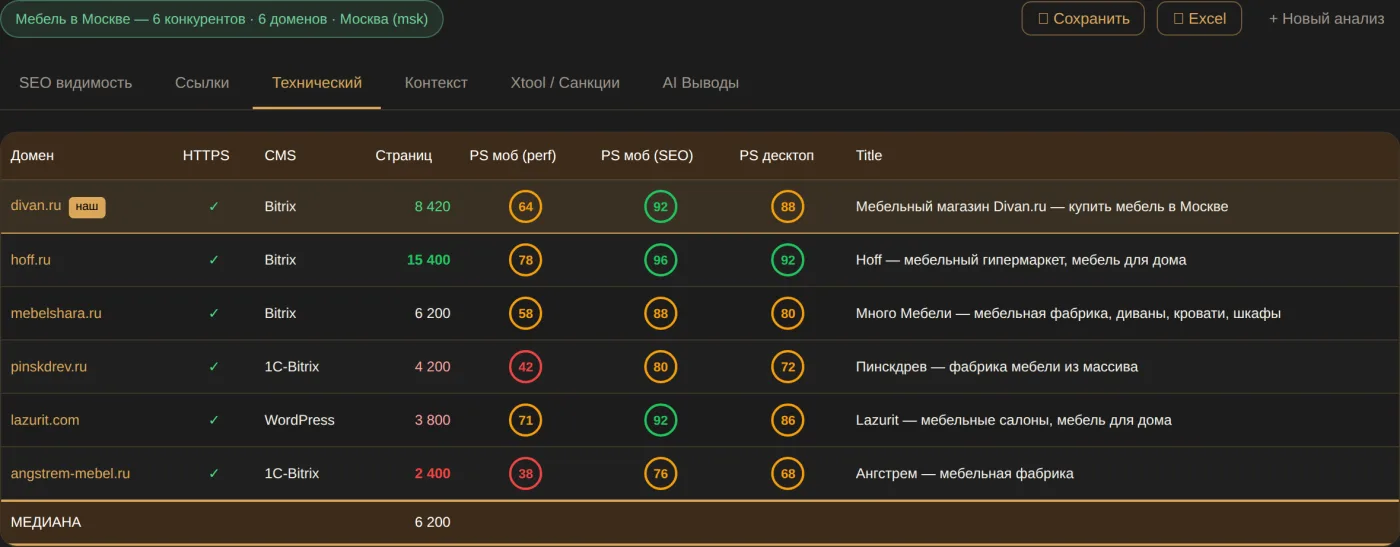Click the desktop score 86 for lazurit.com

[x=788, y=420]
